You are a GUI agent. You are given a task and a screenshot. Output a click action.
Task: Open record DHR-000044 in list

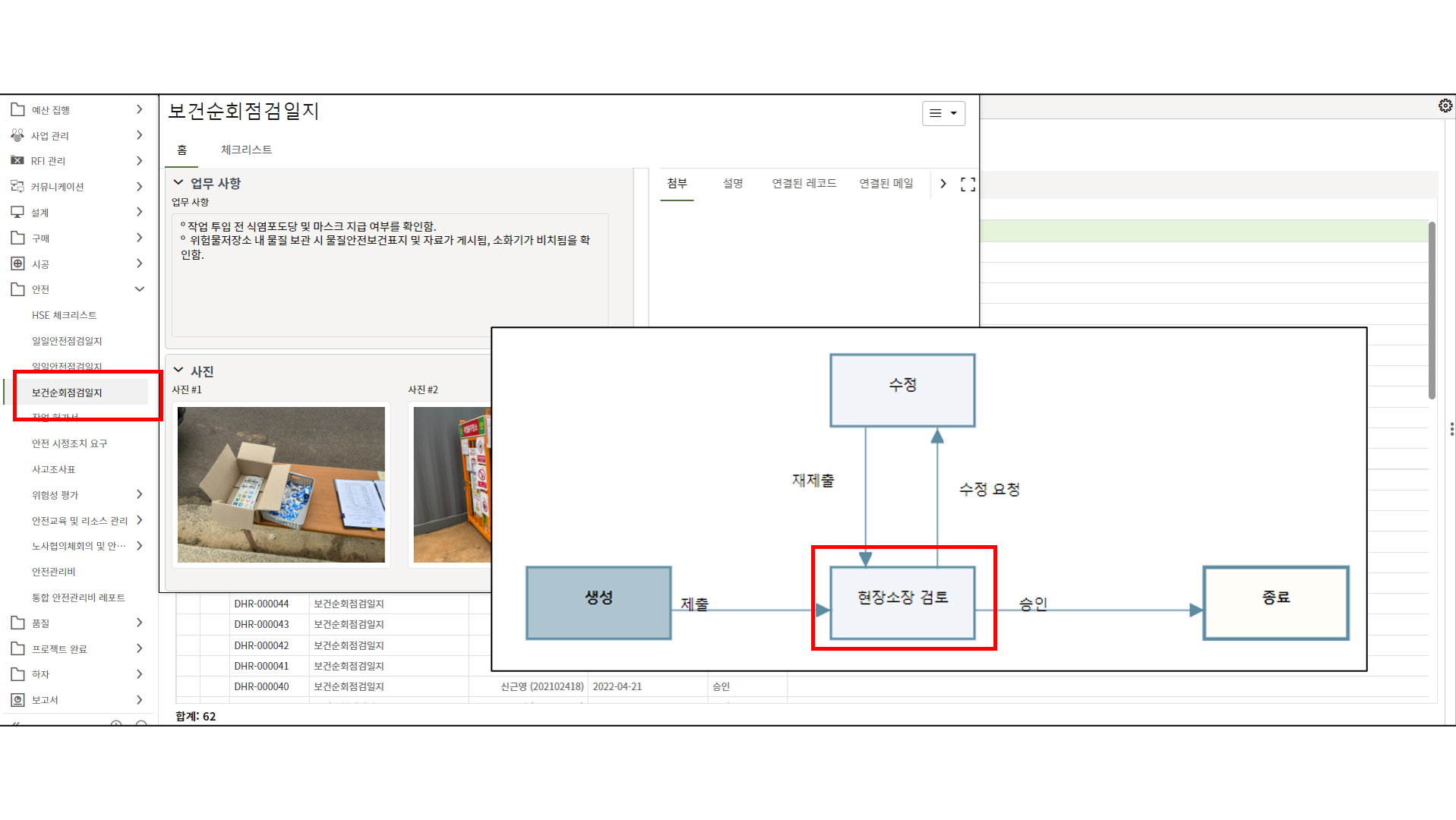tap(261, 604)
